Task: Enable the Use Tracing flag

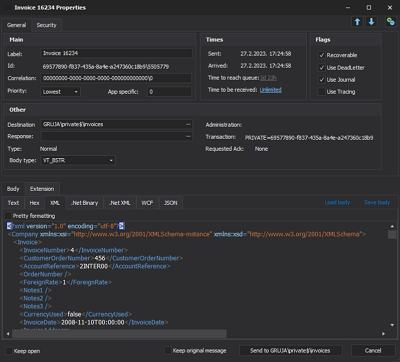Action: tap(322, 92)
